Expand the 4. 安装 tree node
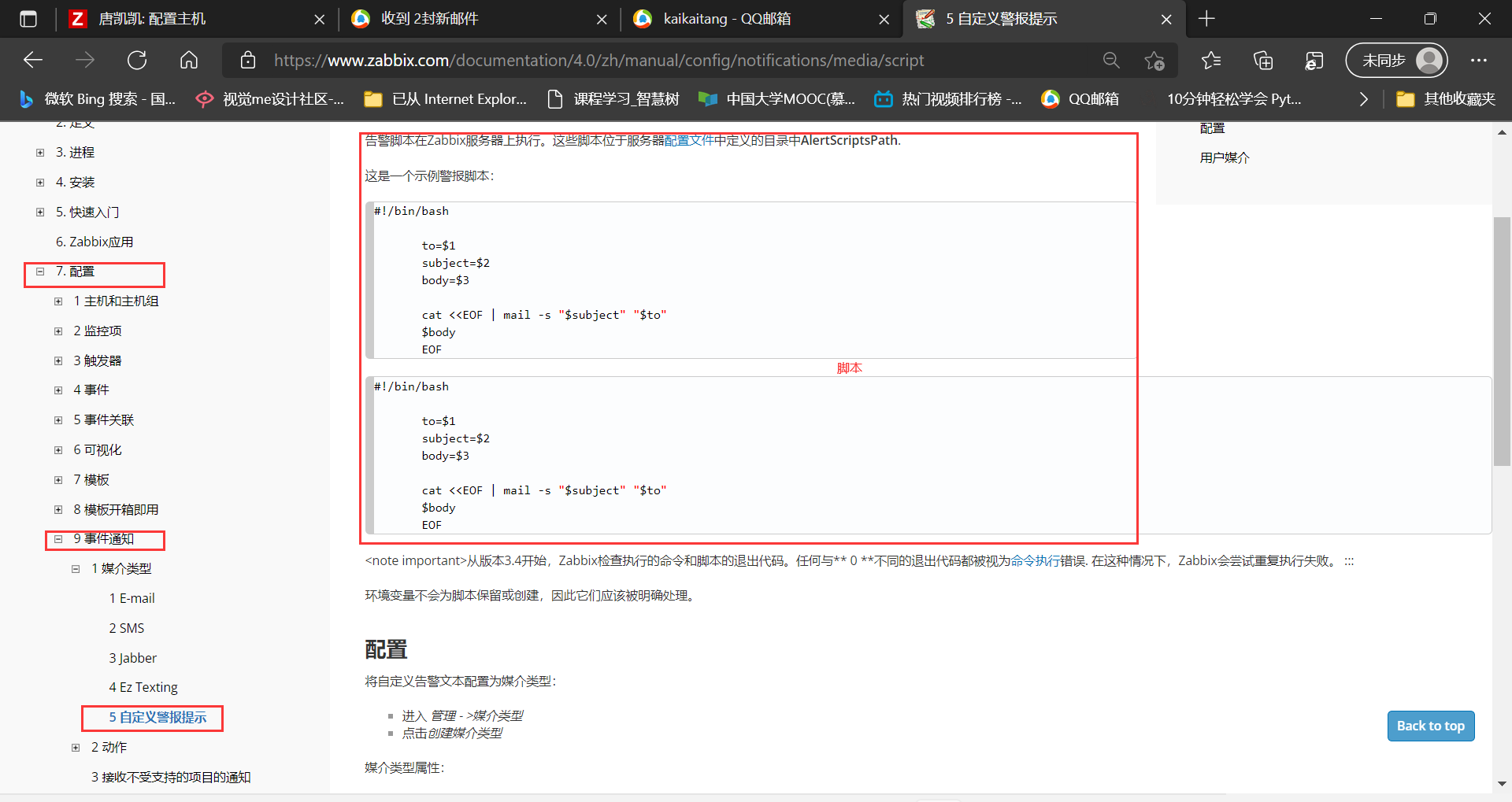Viewport: 1512px width, 802px height. click(40, 183)
